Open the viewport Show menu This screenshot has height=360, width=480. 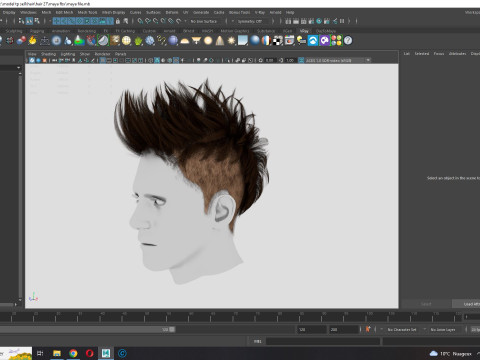[x=85, y=54]
